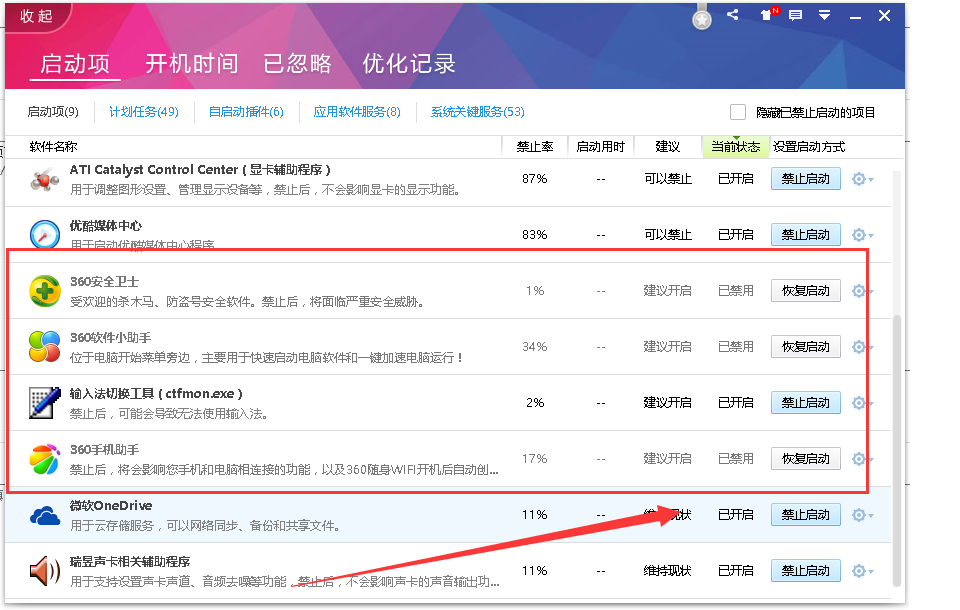Click 恢复启动 for 360手机助手
This screenshot has width=960, height=610.
806,459
